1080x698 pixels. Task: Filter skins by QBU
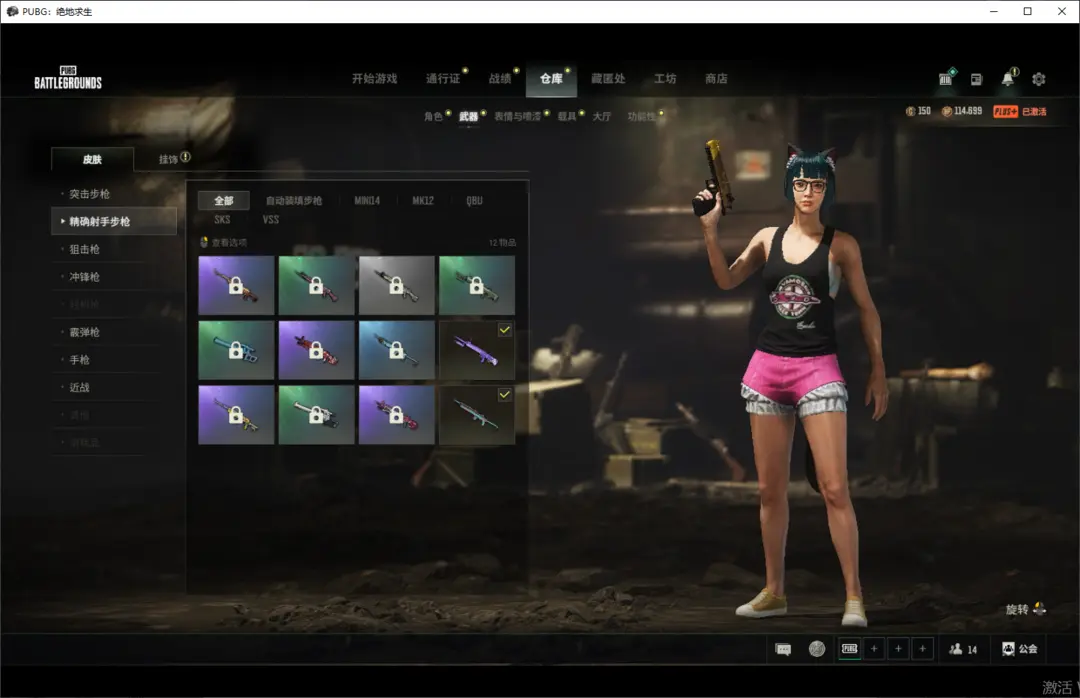(475, 201)
